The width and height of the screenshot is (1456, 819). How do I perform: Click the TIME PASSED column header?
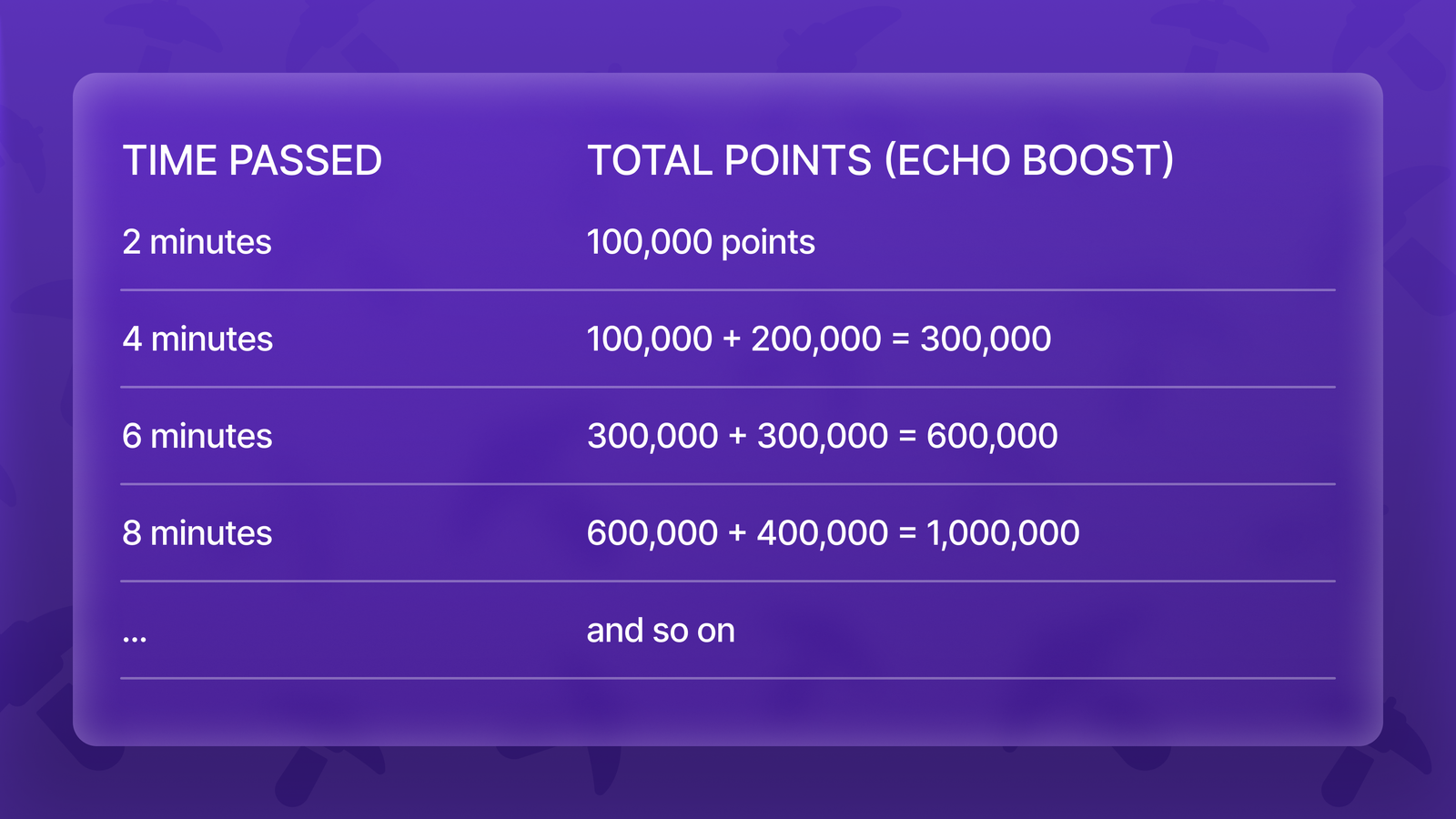252,161
